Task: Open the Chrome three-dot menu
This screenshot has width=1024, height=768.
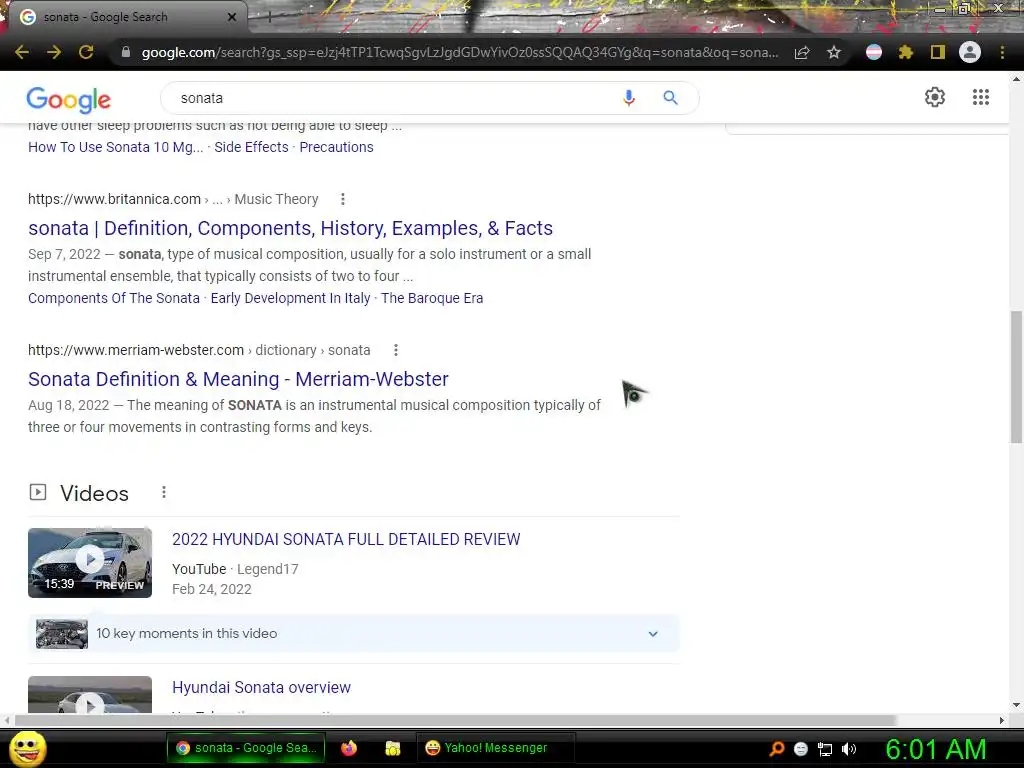Action: click(x=1002, y=52)
